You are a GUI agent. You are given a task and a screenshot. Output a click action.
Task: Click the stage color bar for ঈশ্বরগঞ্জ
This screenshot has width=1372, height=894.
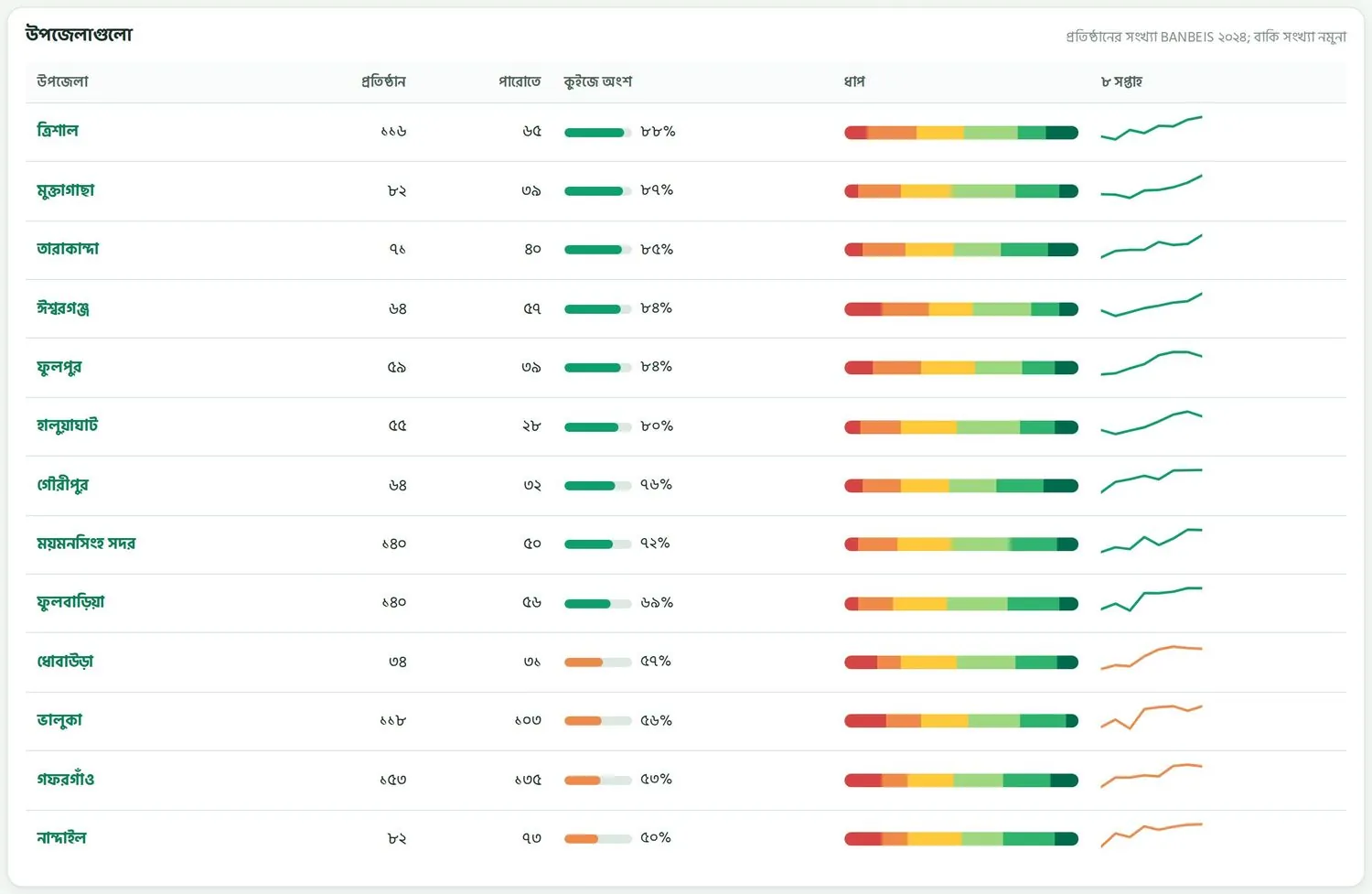pos(961,309)
